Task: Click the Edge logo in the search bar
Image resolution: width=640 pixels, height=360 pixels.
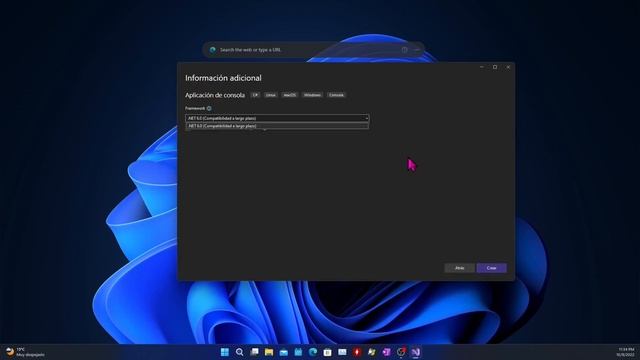Action: (x=212, y=50)
